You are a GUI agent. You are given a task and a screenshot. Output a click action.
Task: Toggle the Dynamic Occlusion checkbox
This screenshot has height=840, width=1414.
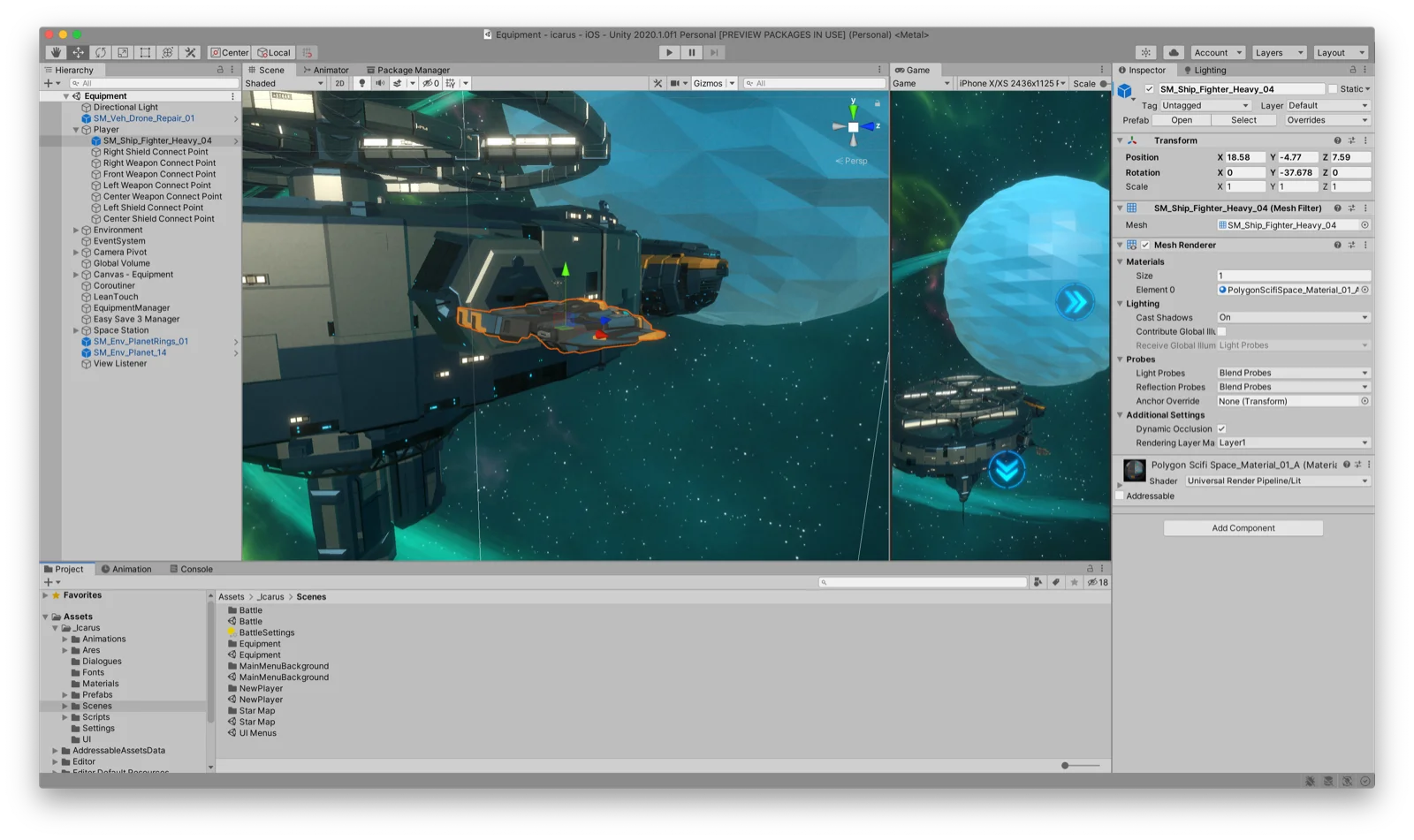(x=1221, y=428)
